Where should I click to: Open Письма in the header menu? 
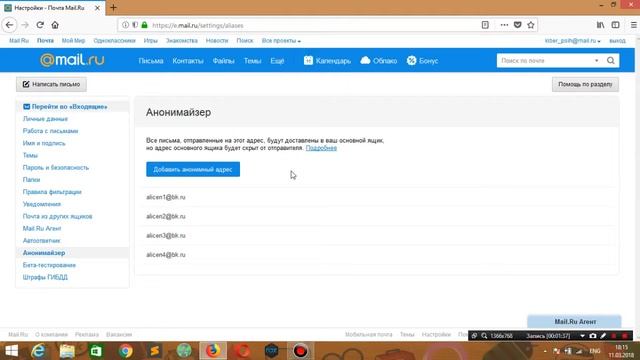[x=151, y=61]
